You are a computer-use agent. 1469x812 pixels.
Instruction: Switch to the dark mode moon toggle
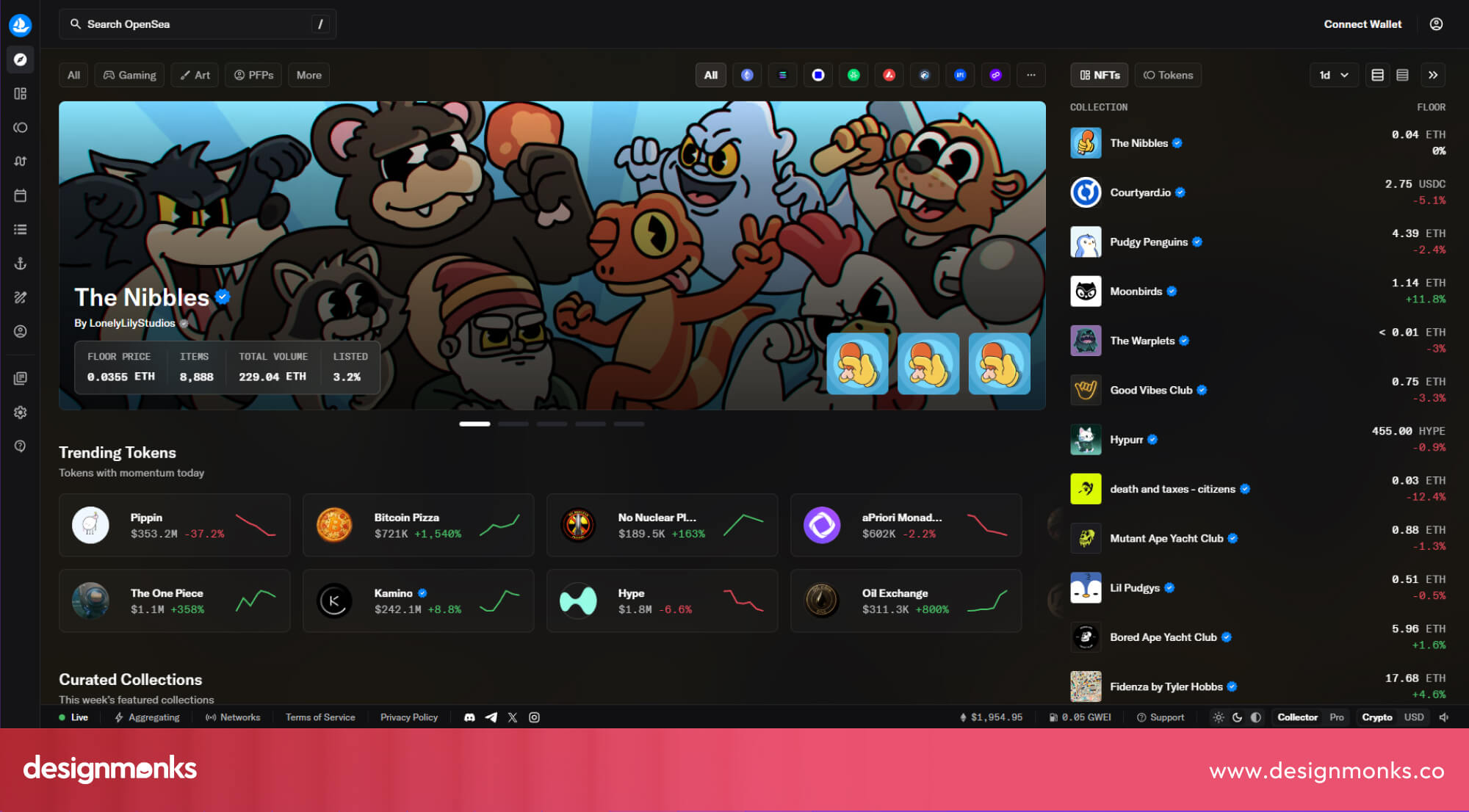click(1237, 717)
